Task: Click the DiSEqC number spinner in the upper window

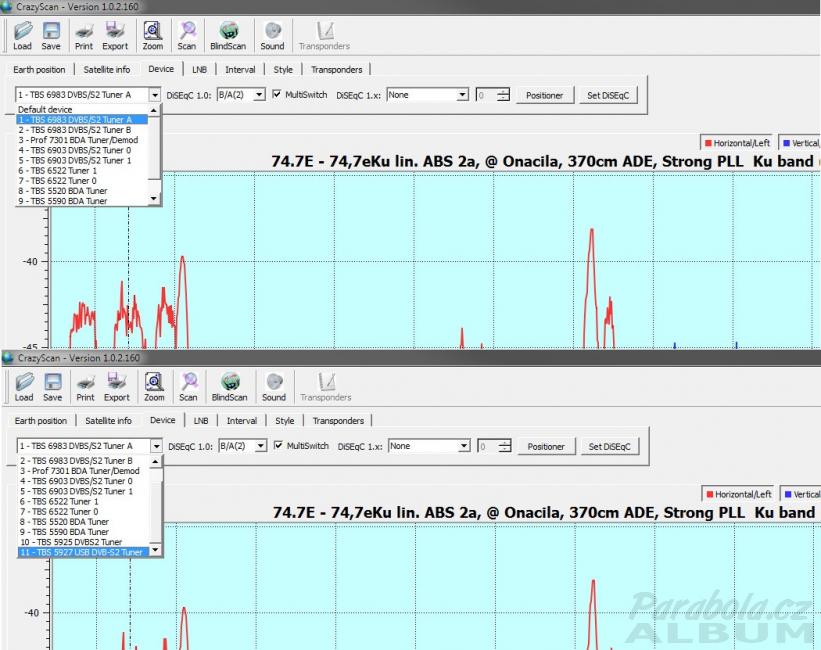Action: pyautogui.click(x=493, y=95)
